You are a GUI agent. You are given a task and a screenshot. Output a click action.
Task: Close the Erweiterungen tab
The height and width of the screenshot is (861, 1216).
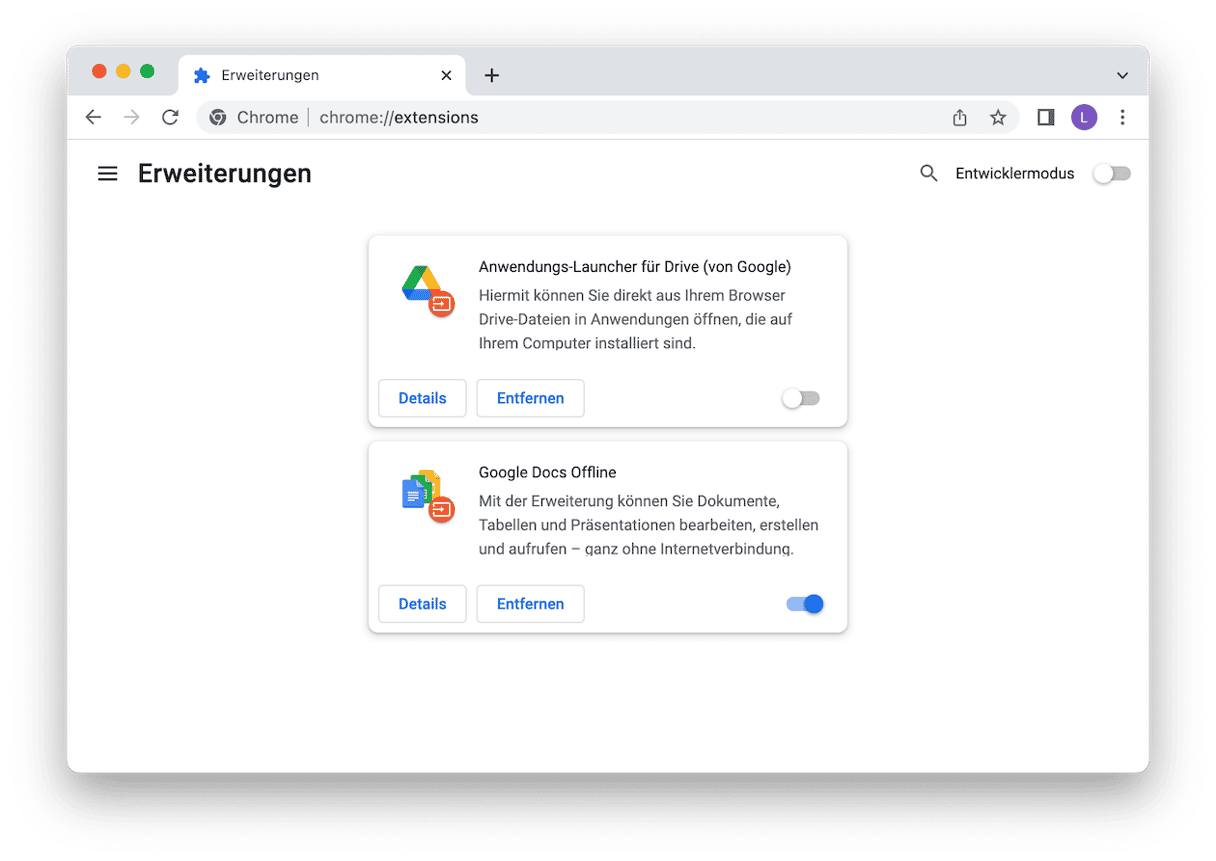tap(446, 75)
